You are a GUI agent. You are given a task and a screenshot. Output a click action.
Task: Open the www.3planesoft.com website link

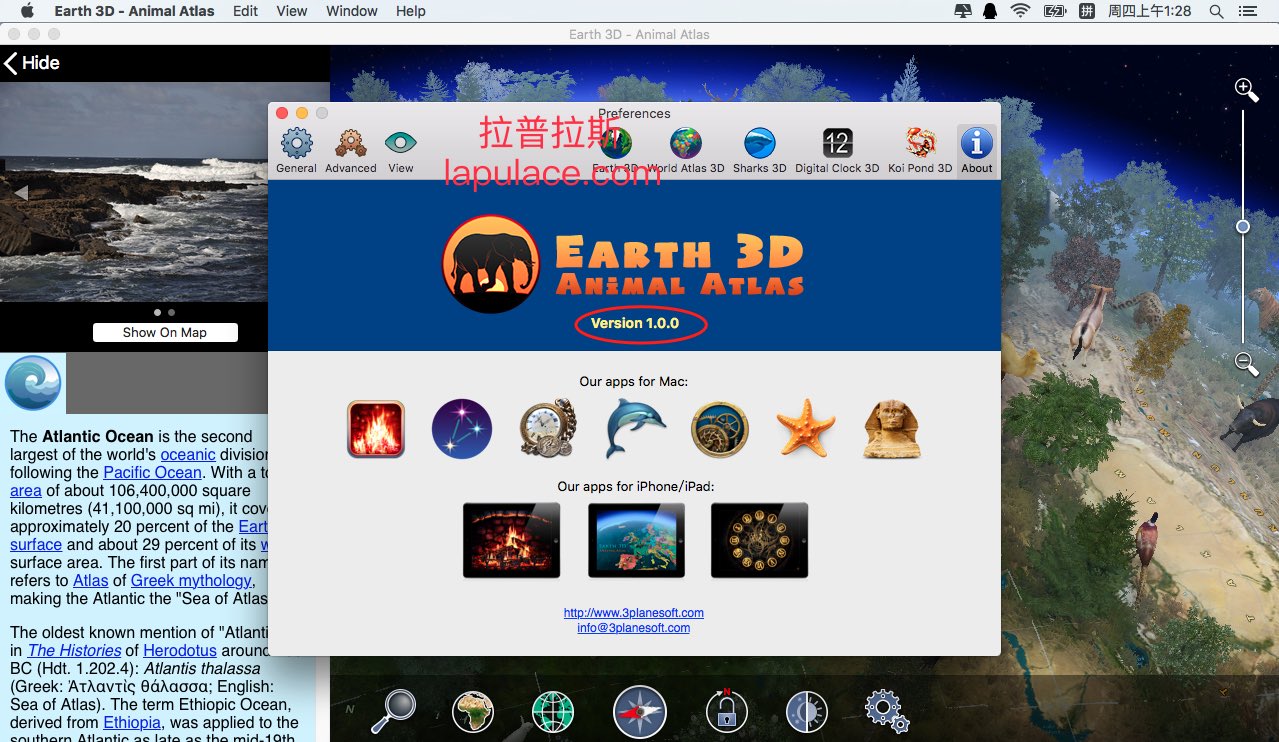[x=633, y=613]
